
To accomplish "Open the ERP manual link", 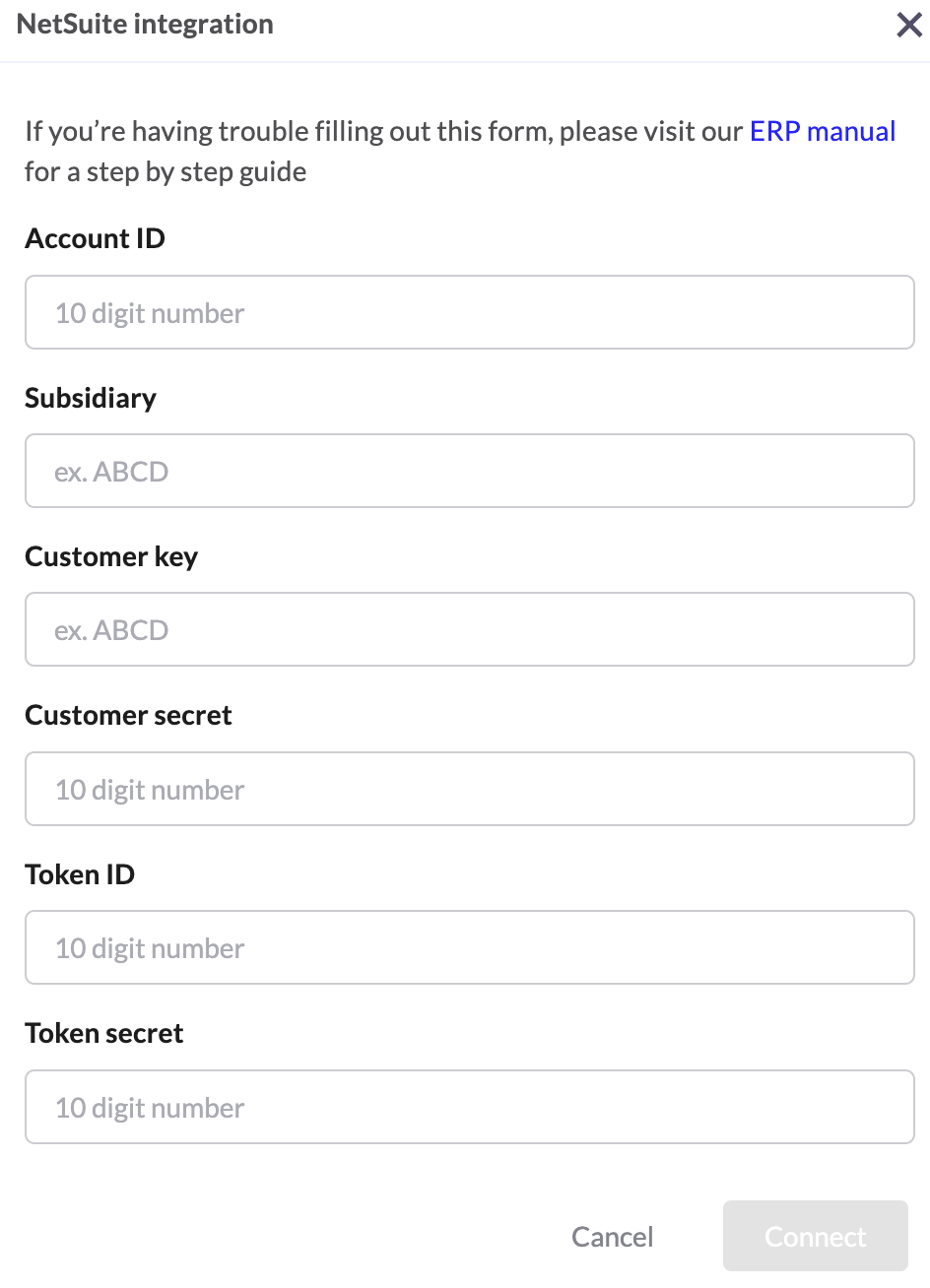I will click(x=823, y=131).
